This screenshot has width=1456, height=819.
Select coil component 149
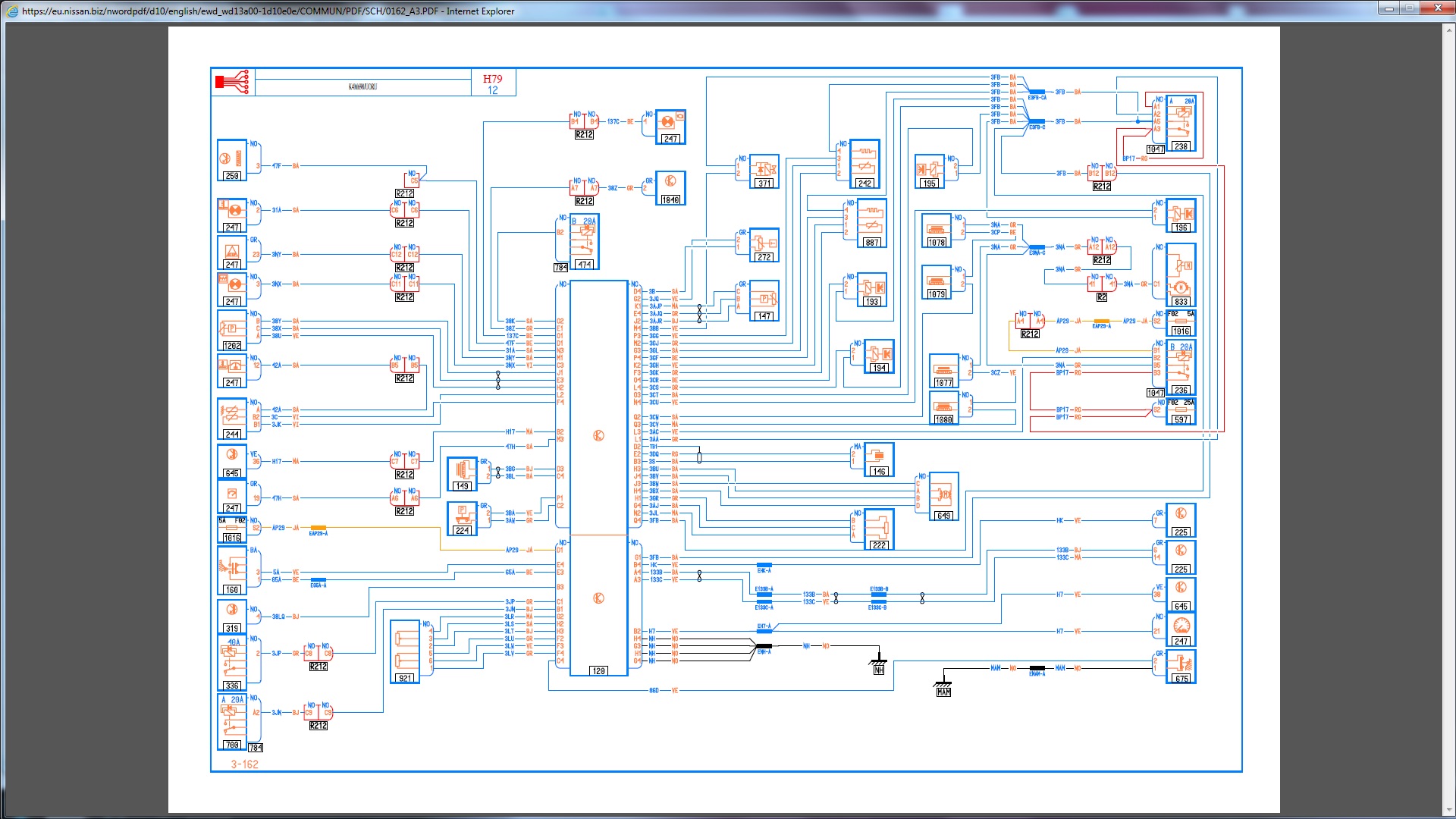[462, 474]
